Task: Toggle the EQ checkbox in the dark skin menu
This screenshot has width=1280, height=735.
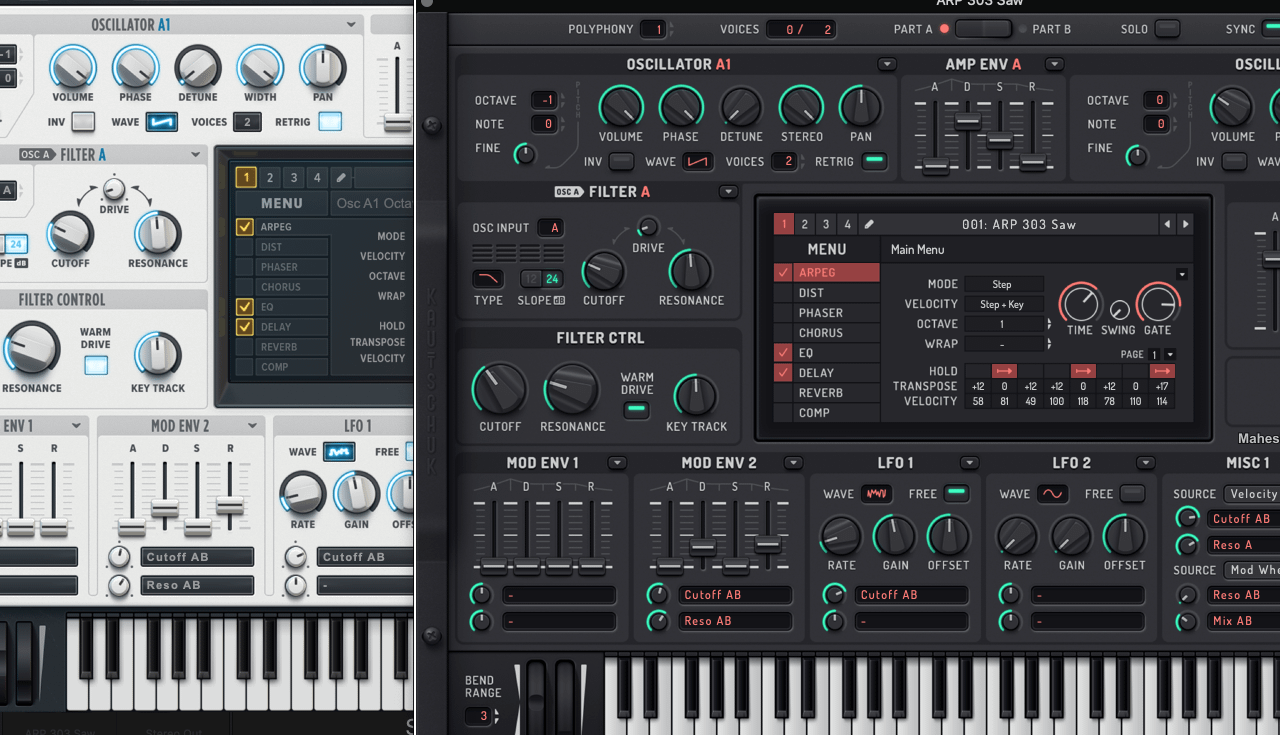Action: coord(784,353)
